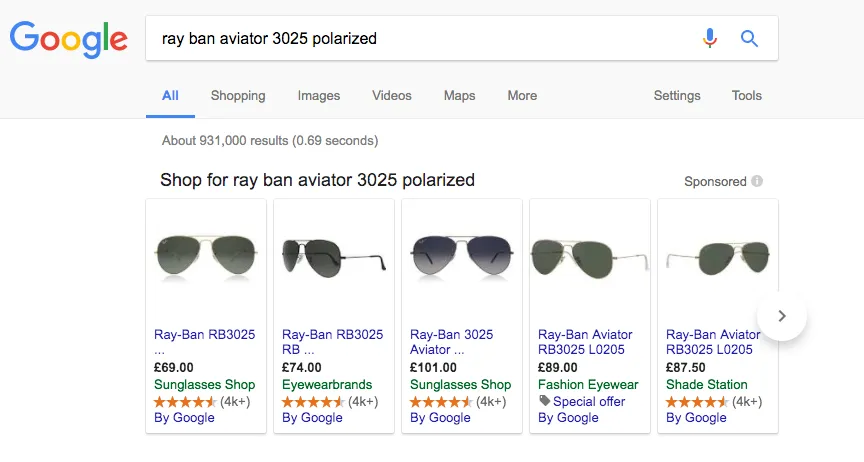
Task: Open the Sponsored info icon
Action: click(757, 181)
